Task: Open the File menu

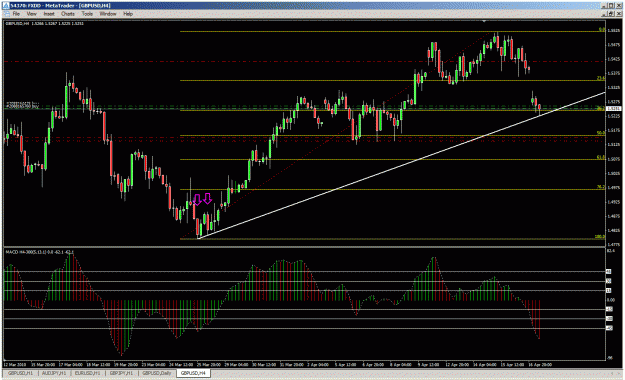Action: point(16,14)
